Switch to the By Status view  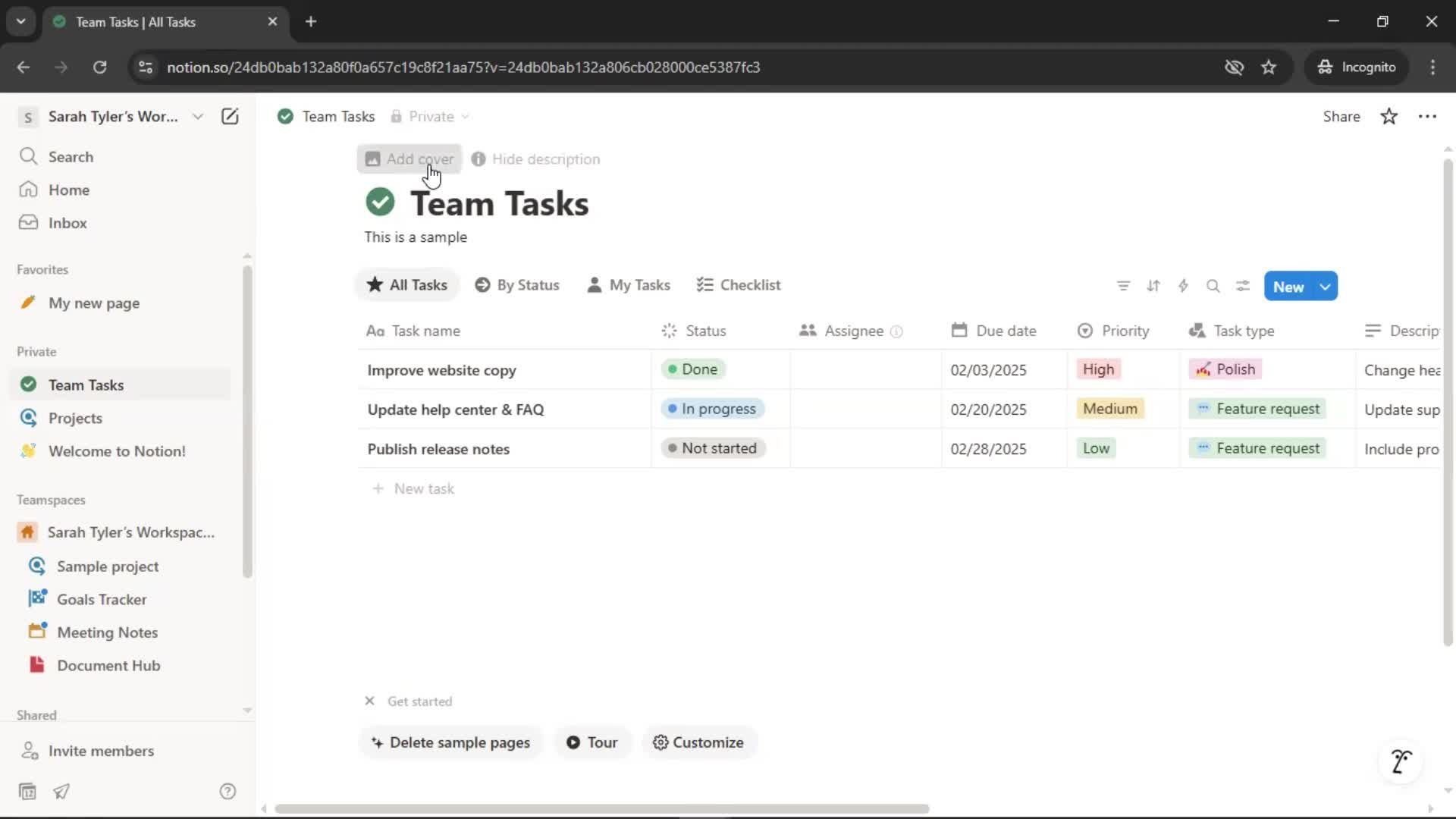click(x=517, y=285)
